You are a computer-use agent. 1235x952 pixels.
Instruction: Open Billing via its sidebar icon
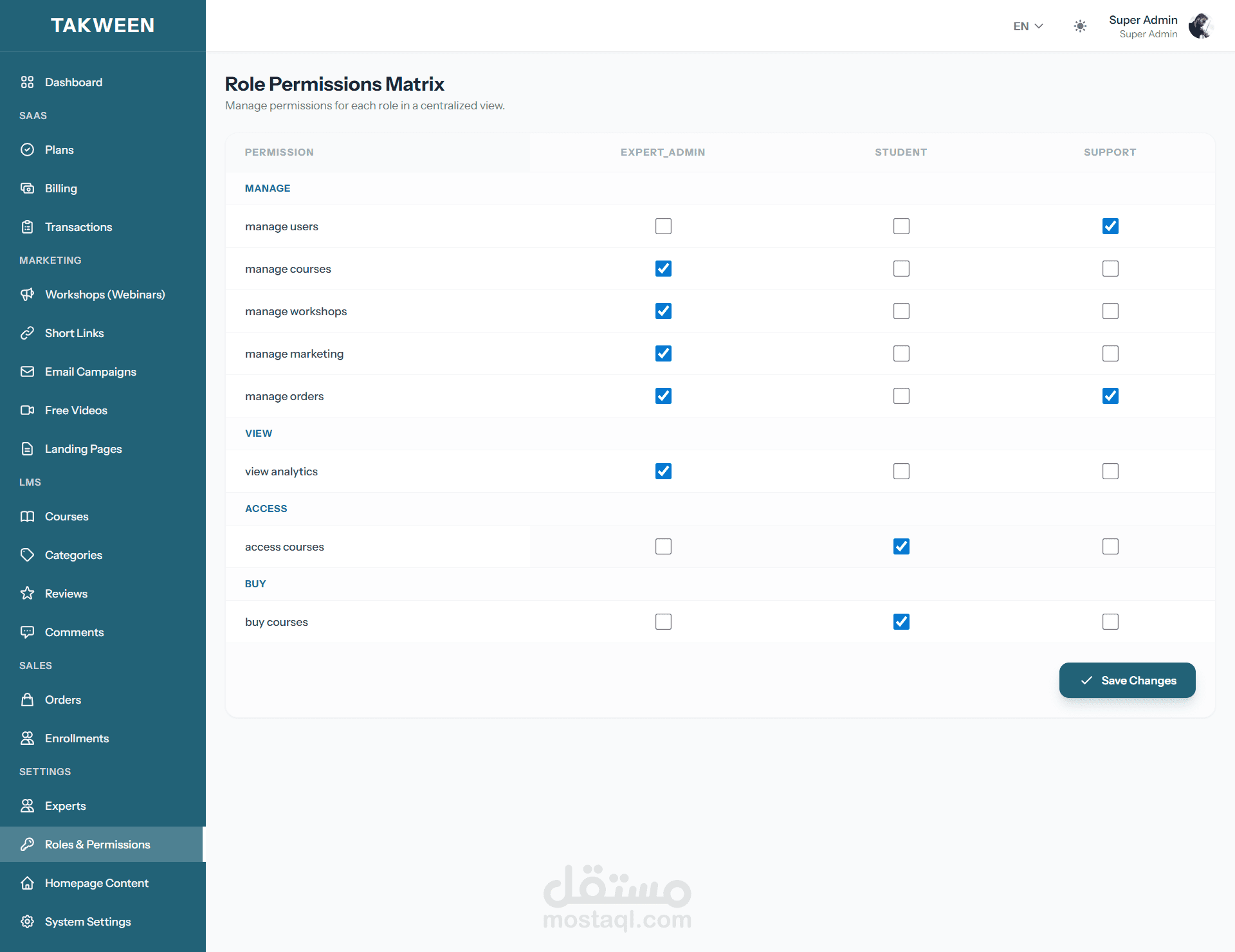click(27, 188)
